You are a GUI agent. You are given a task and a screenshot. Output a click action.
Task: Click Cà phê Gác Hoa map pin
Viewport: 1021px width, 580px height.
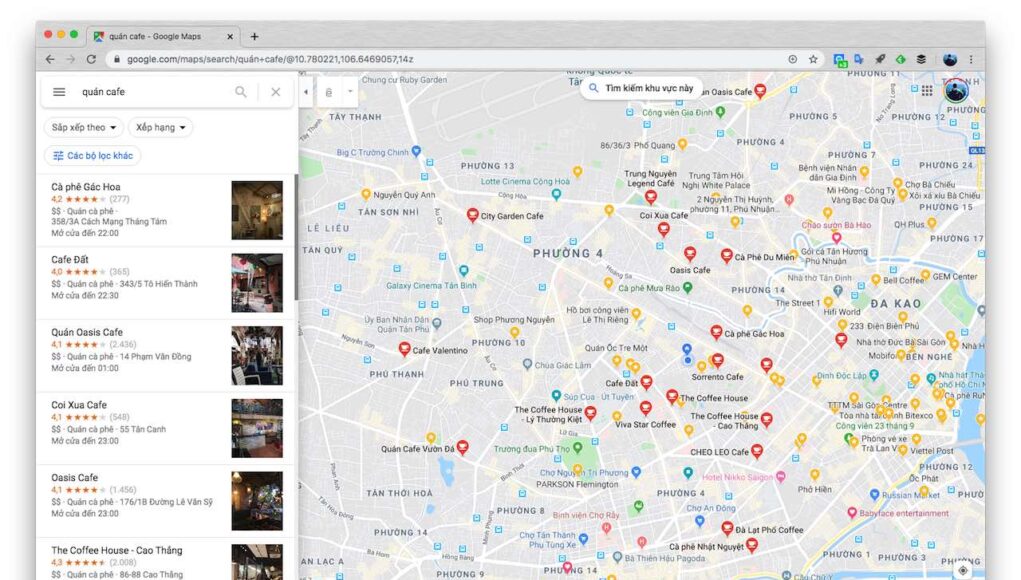(716, 333)
